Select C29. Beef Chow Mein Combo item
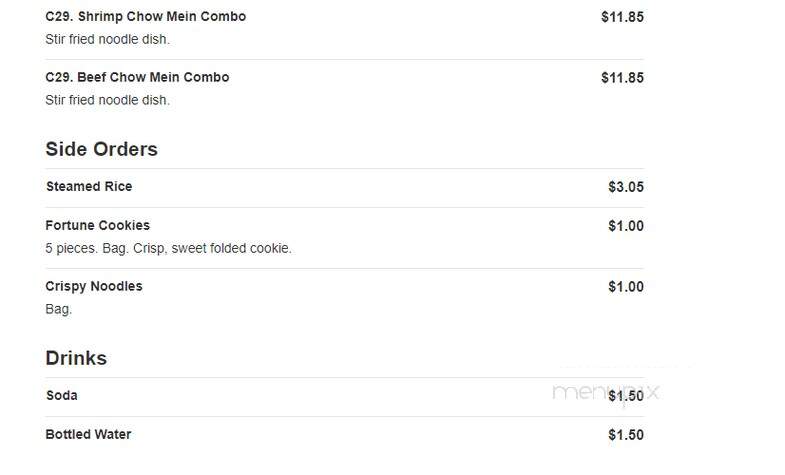Image resolution: width=785 pixels, height=475 pixels. (137, 77)
